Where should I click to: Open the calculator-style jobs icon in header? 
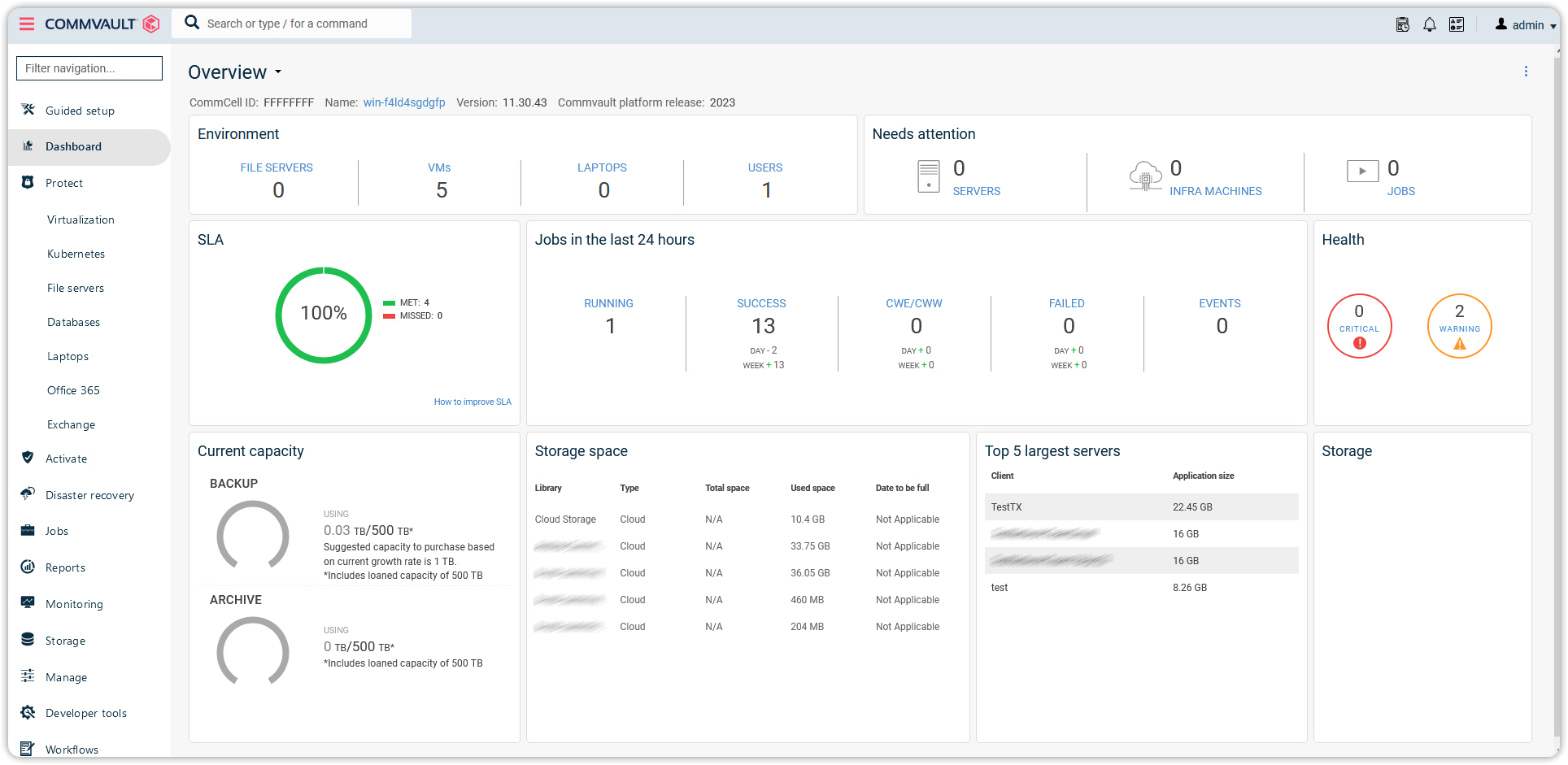pos(1402,24)
